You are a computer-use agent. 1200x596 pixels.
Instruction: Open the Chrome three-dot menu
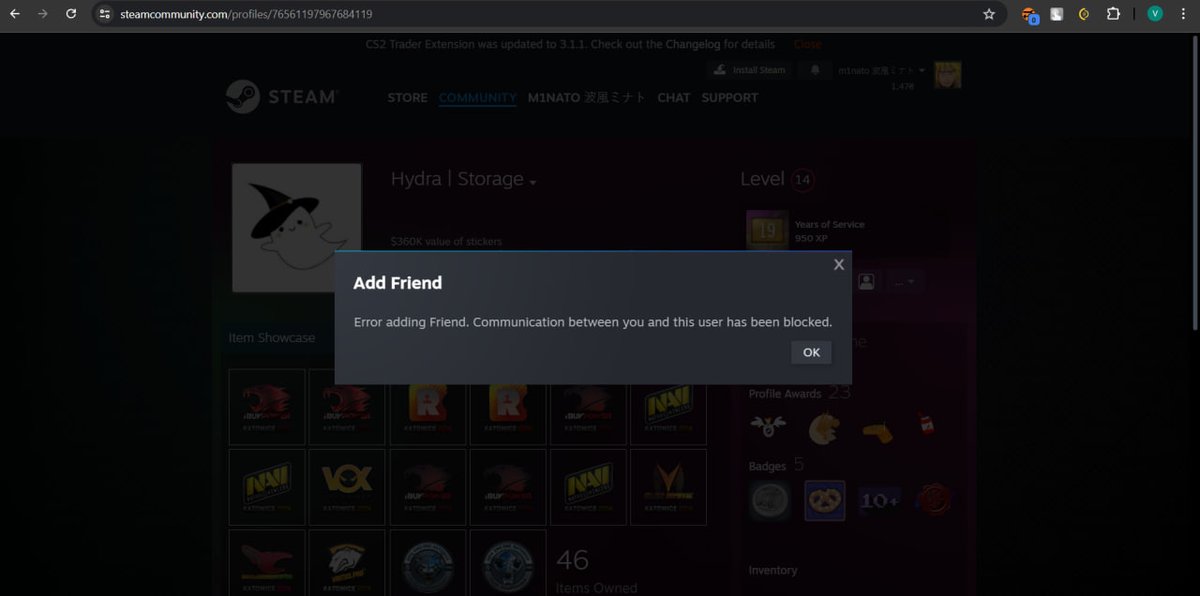(1183, 14)
